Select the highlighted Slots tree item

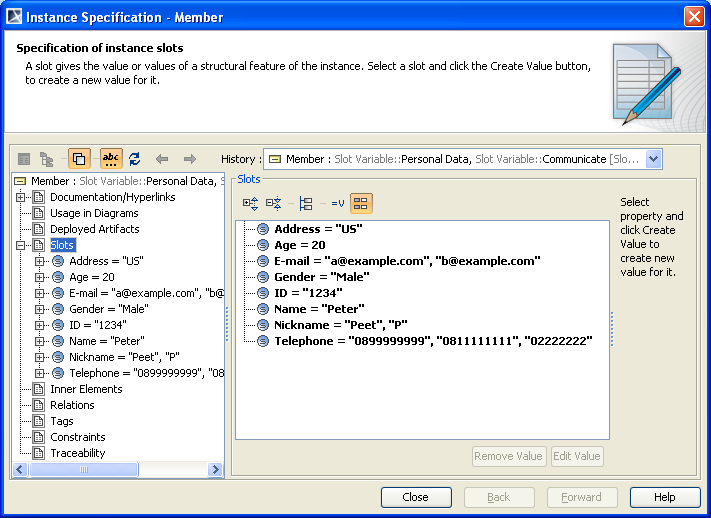tap(62, 245)
